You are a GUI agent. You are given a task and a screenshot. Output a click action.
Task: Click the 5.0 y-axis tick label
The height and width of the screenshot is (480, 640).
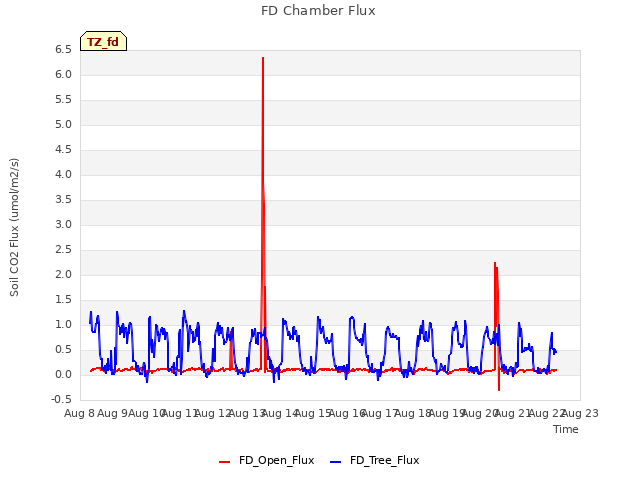point(63,125)
